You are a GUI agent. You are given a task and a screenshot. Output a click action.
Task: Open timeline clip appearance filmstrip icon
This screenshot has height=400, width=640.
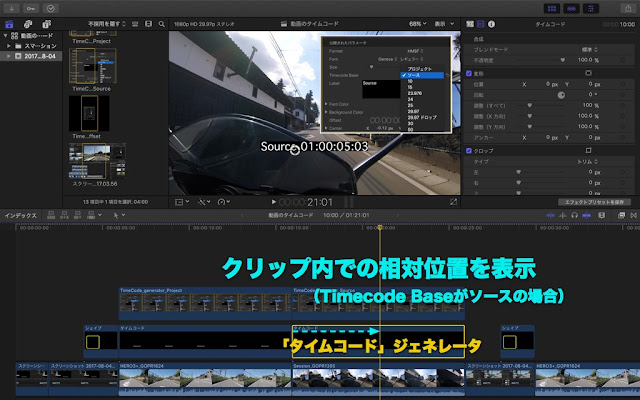click(x=602, y=215)
